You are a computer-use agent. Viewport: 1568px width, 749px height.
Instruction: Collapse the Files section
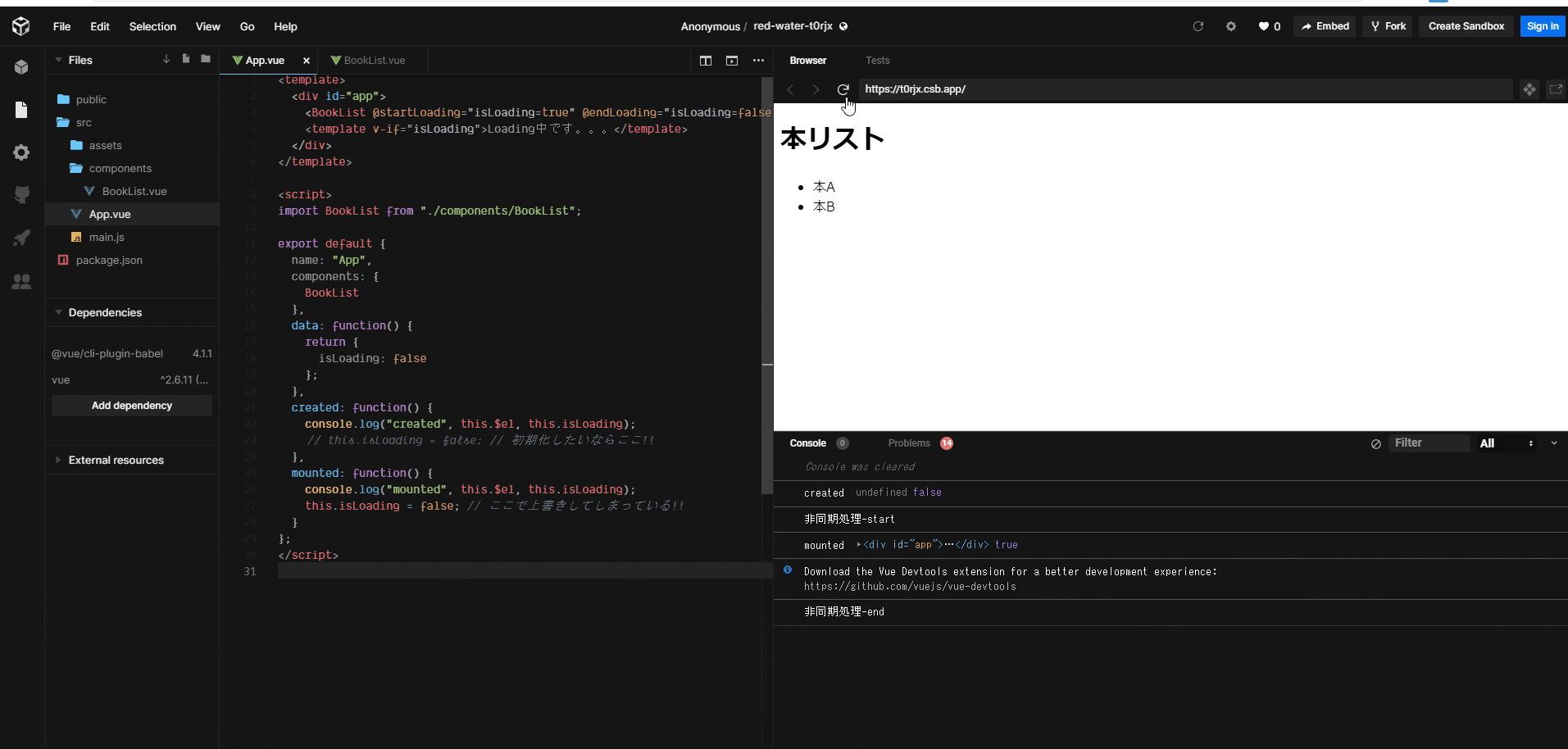(x=59, y=60)
